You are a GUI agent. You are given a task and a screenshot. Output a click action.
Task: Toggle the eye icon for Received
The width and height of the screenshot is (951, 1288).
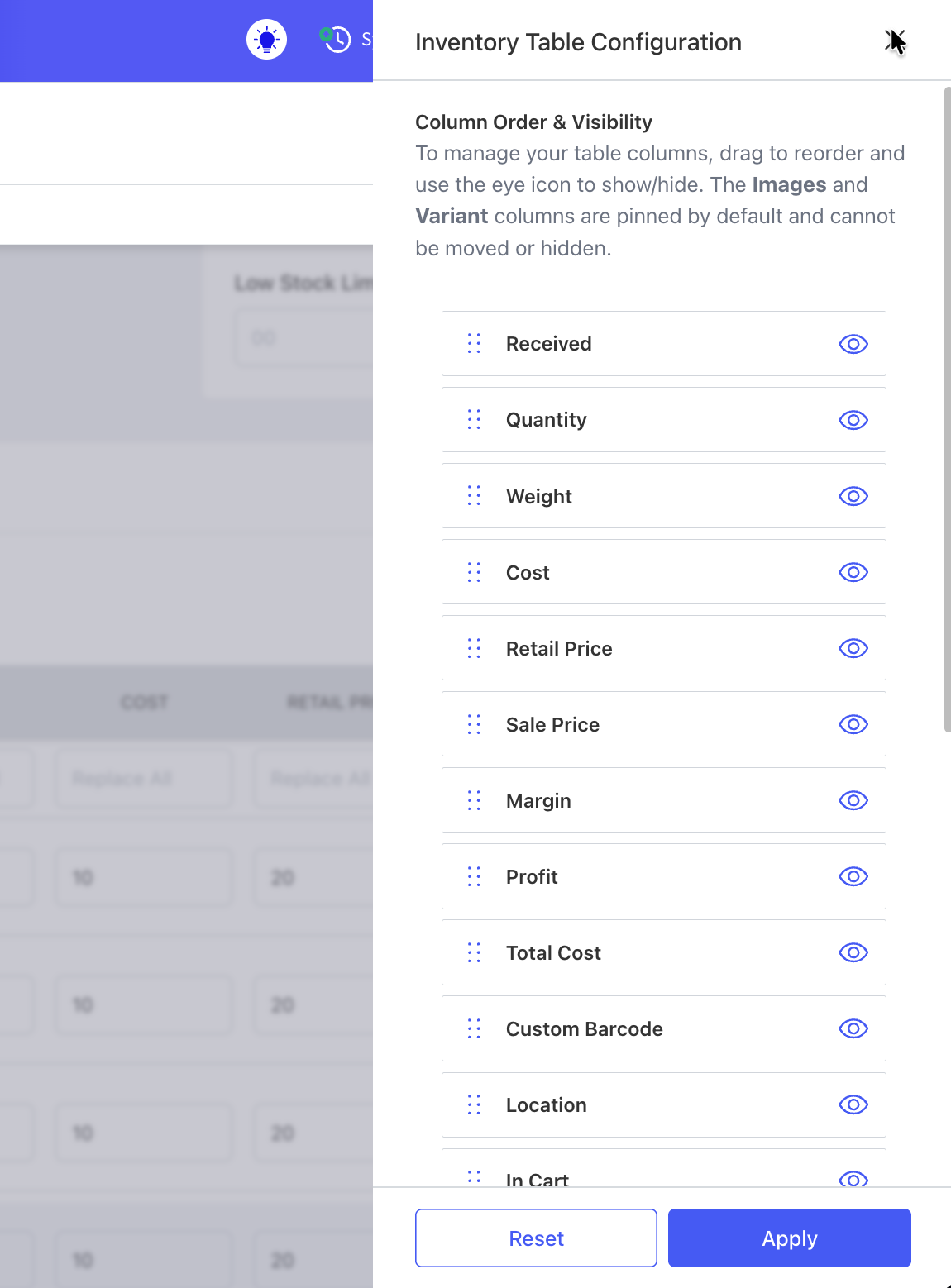point(853,344)
